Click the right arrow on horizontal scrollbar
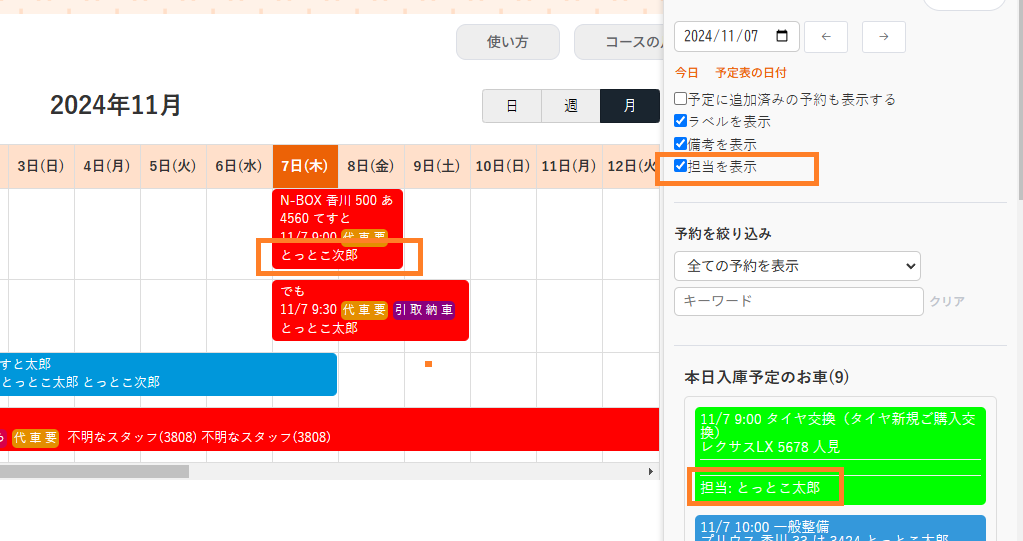 click(x=651, y=471)
